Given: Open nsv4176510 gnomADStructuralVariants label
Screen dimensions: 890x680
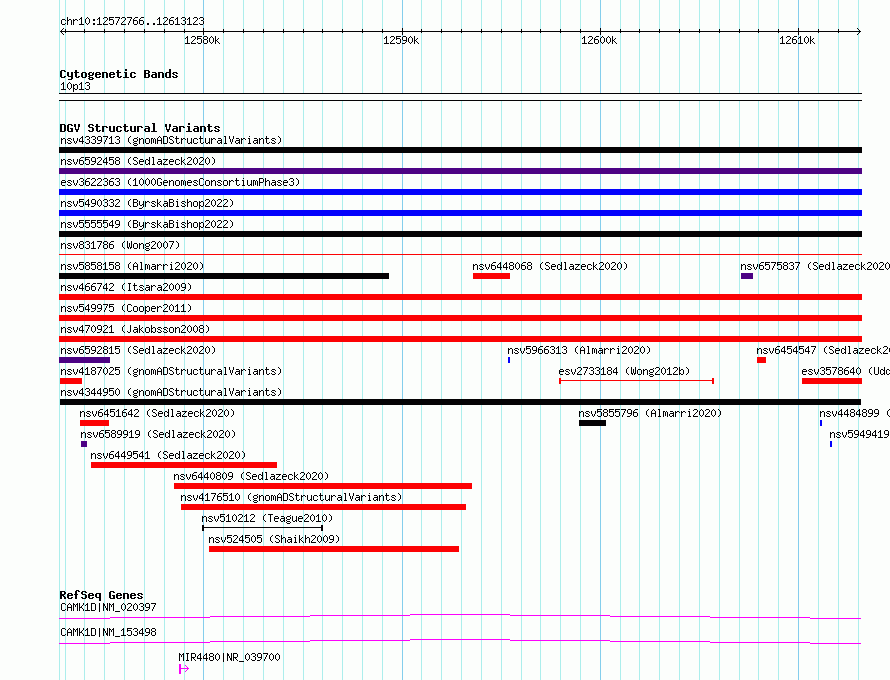Looking at the screenshot, I should pos(291,497).
